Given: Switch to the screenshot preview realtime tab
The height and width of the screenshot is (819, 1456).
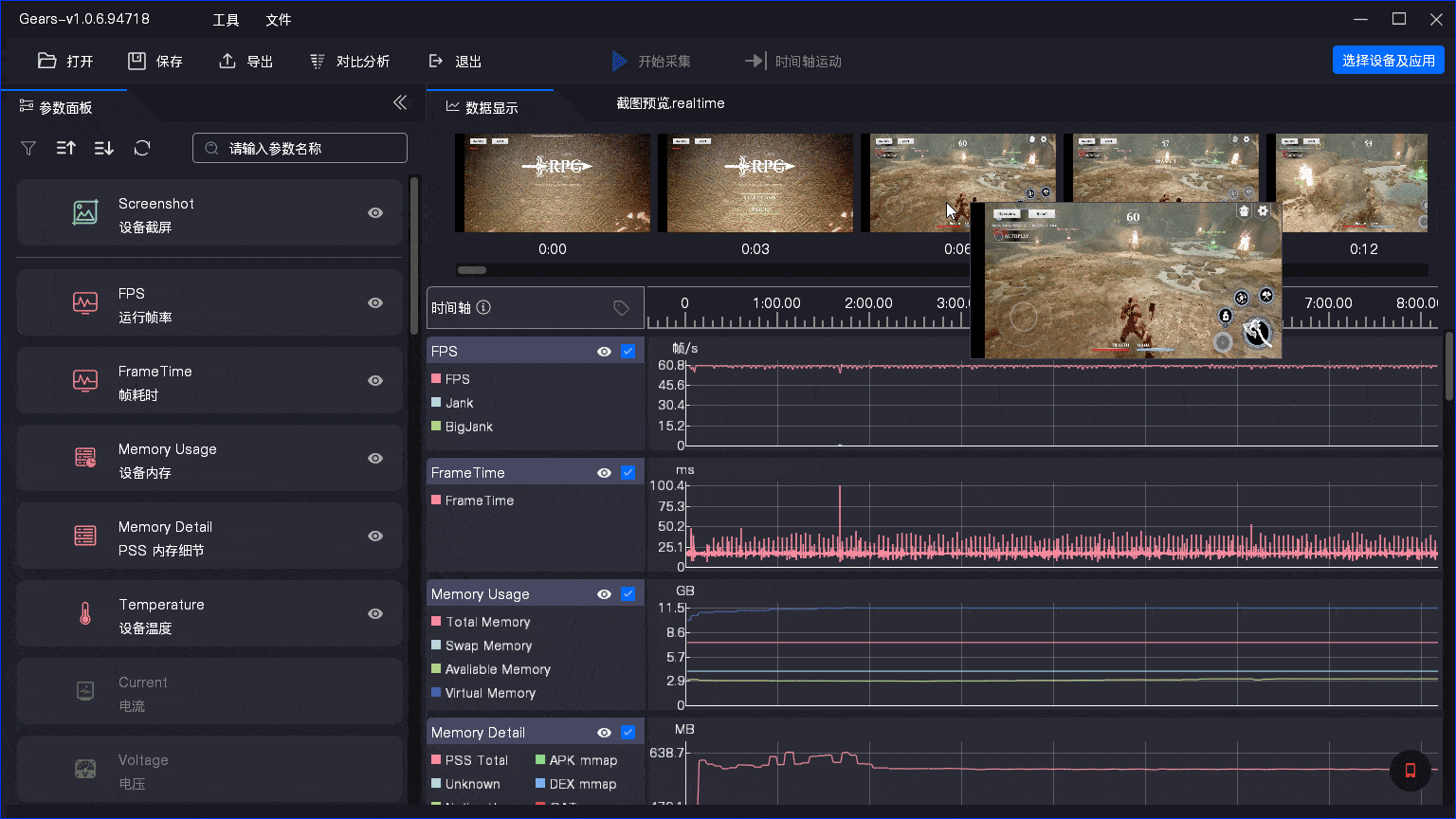Looking at the screenshot, I should pos(670,103).
